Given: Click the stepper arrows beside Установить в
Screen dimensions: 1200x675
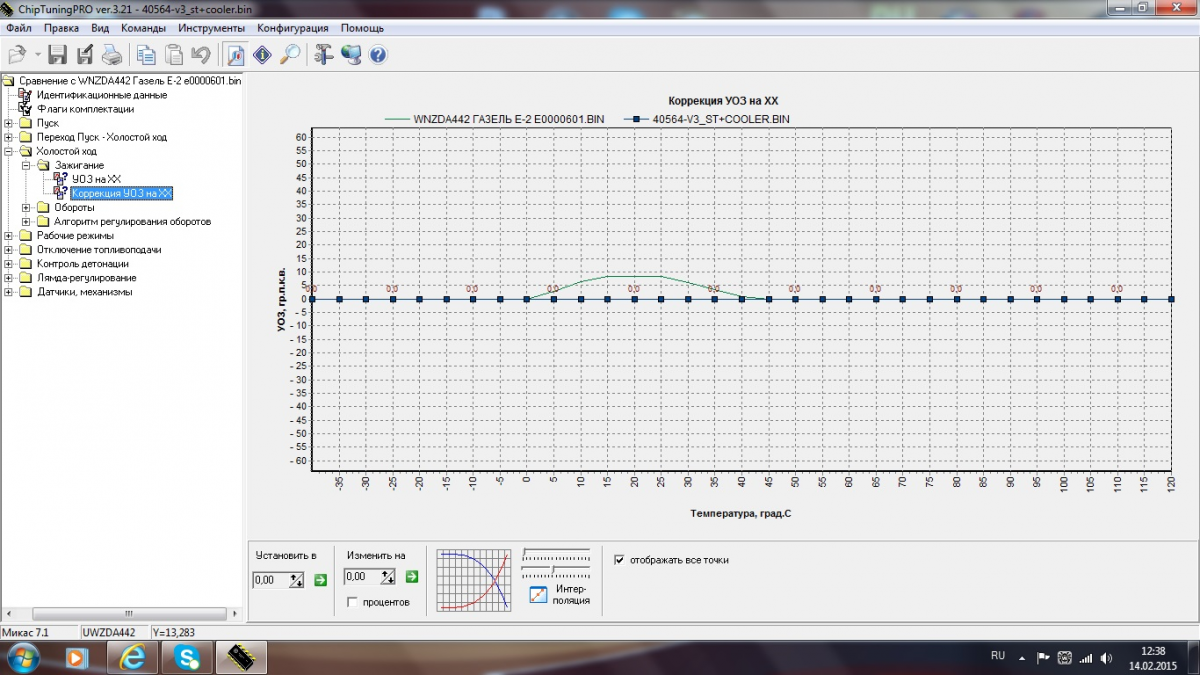Looking at the screenshot, I should (296, 578).
